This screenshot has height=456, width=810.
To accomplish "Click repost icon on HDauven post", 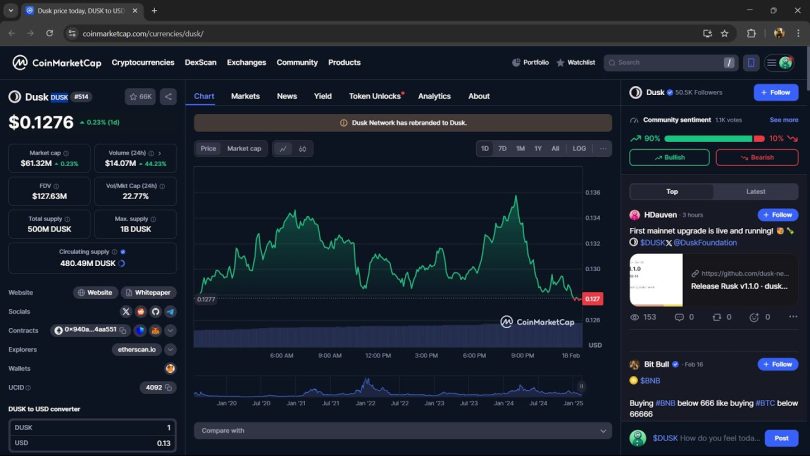I will coord(716,317).
